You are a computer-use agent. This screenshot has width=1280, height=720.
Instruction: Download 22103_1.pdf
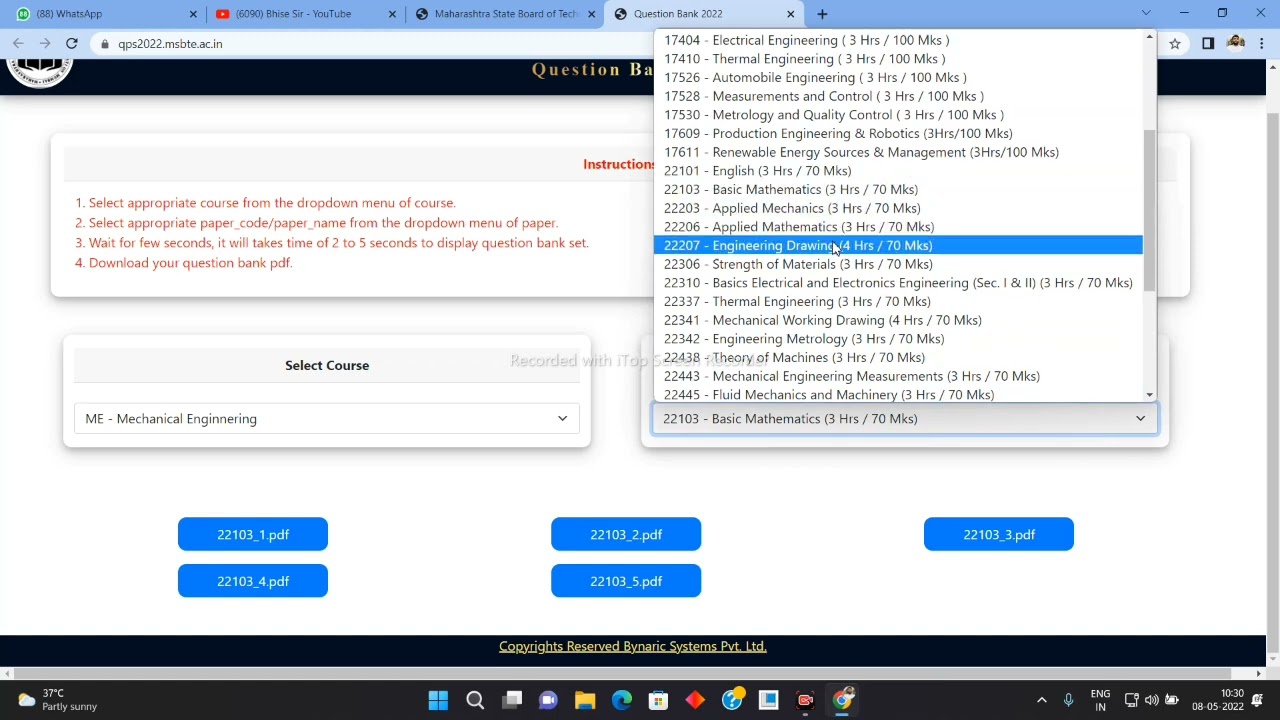pyautogui.click(x=253, y=535)
